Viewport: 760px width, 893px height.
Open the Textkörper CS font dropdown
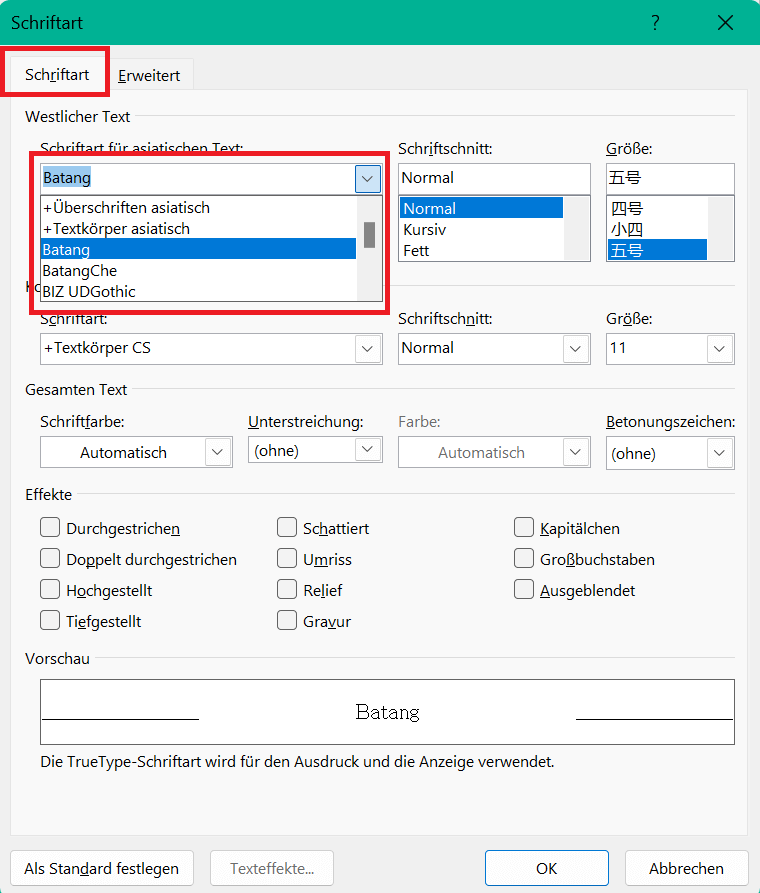click(368, 349)
